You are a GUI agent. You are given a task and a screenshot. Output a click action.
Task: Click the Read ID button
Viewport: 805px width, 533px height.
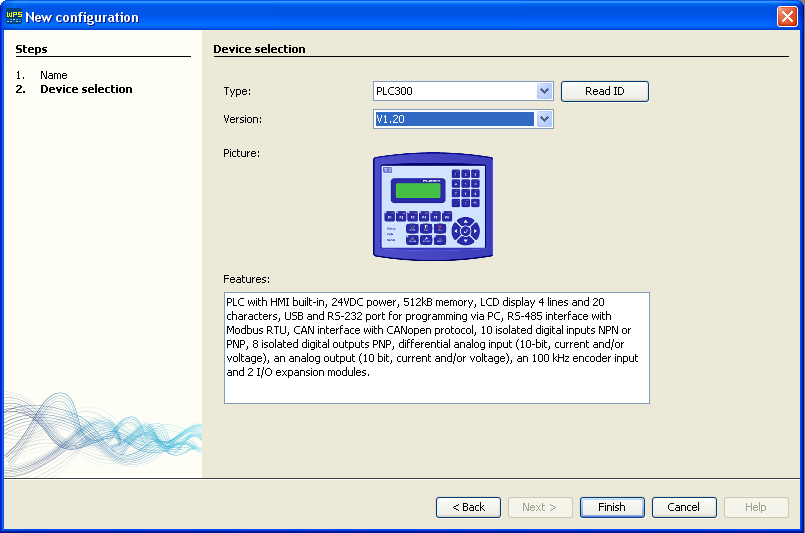[605, 91]
